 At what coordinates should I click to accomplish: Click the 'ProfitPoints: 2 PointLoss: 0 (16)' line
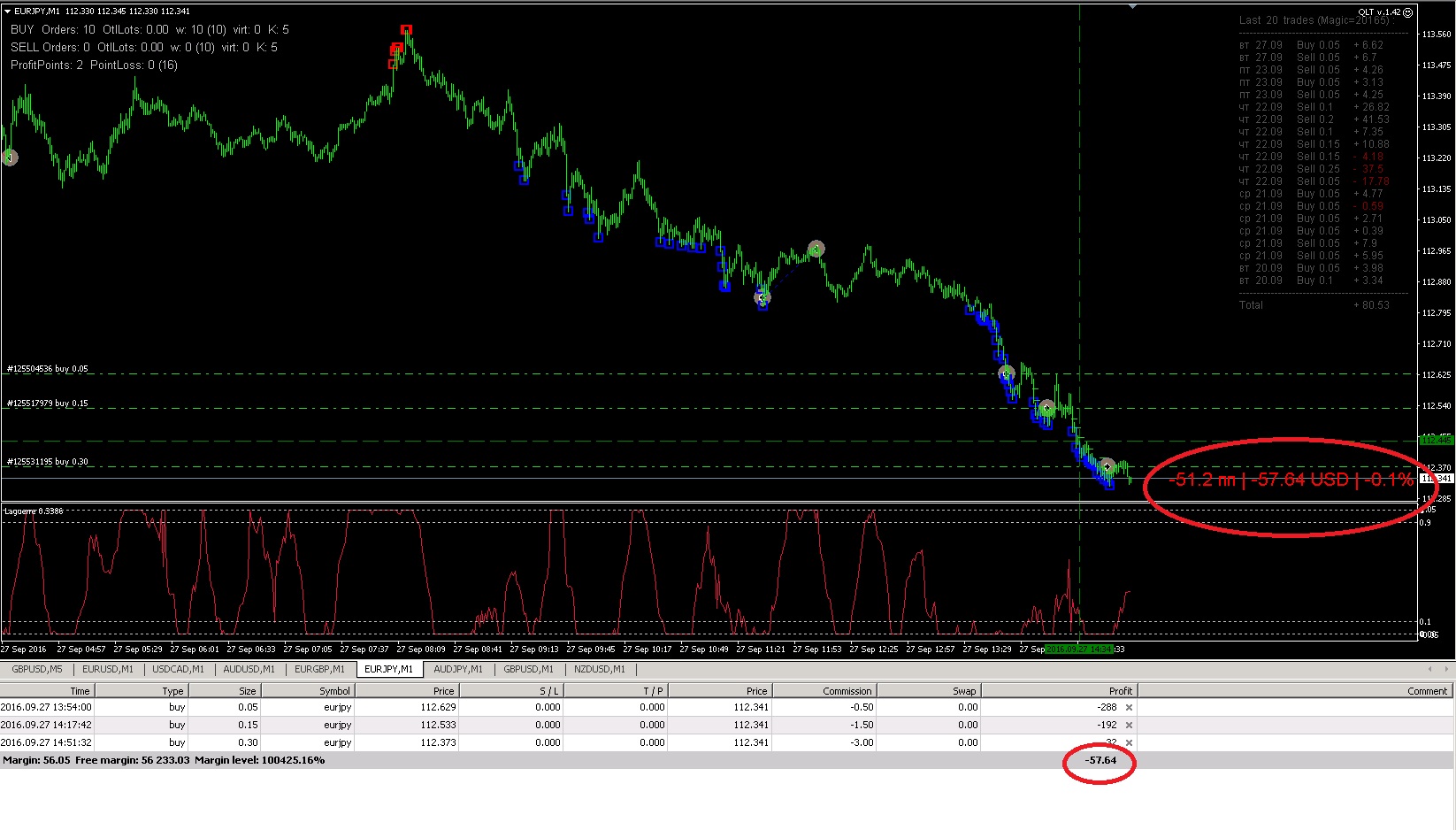pos(94,65)
